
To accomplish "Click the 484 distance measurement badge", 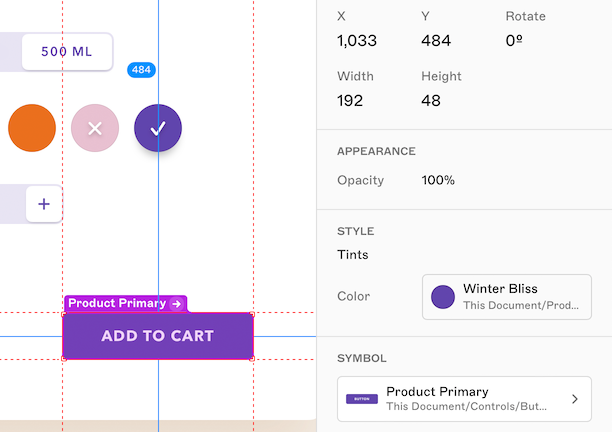I will pyautogui.click(x=142, y=70).
